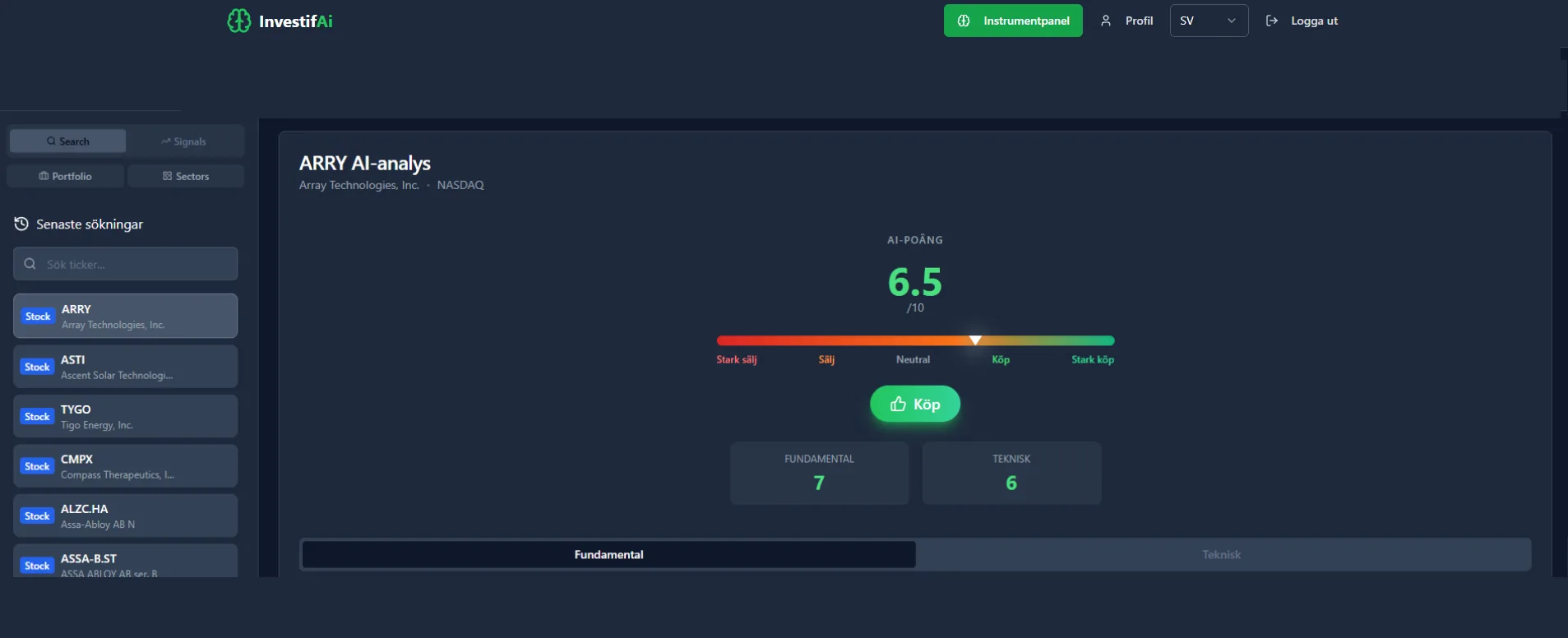Focus the Sök ticker search field

126,264
